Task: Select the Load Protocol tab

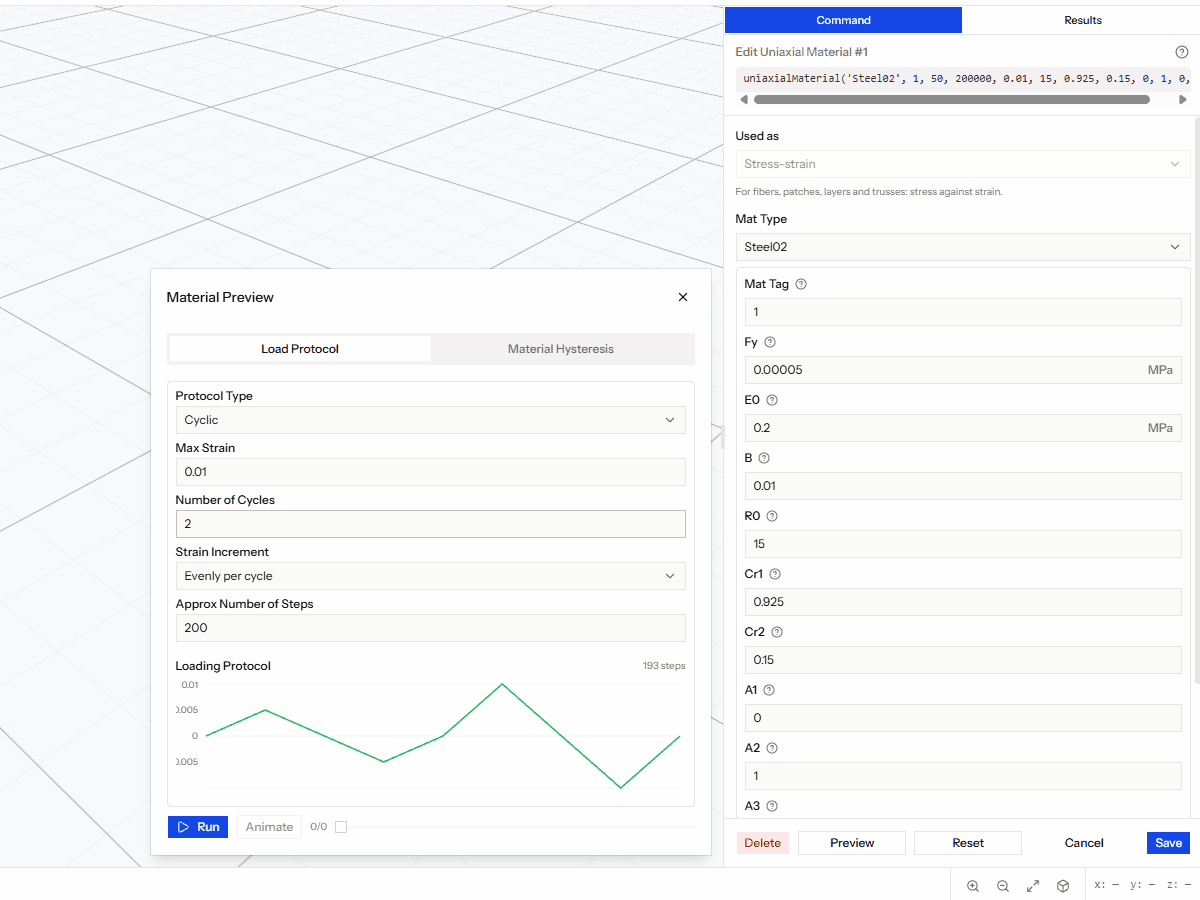Action: click(x=300, y=349)
